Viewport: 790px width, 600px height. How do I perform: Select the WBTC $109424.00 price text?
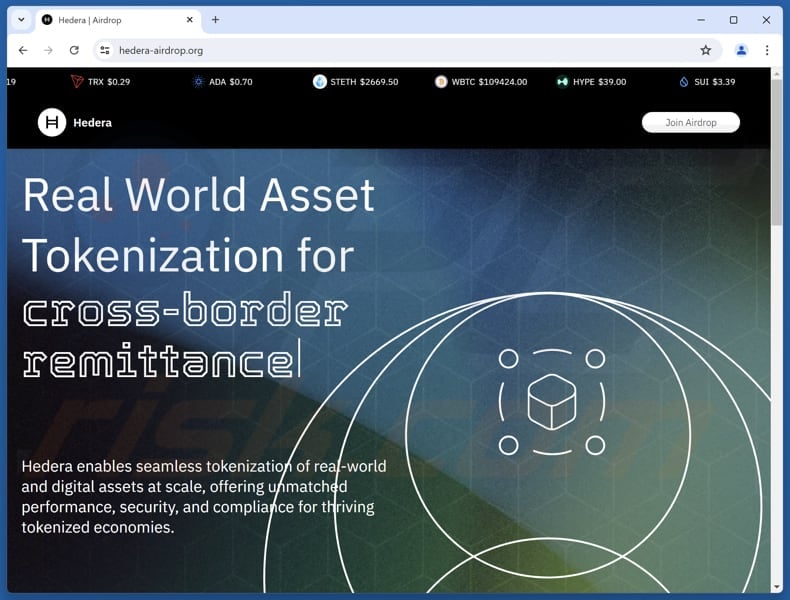click(489, 82)
